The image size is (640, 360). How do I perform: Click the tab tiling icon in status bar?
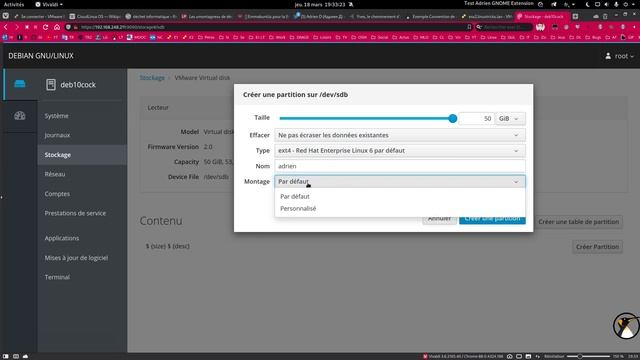pyautogui.click(x=519, y=356)
